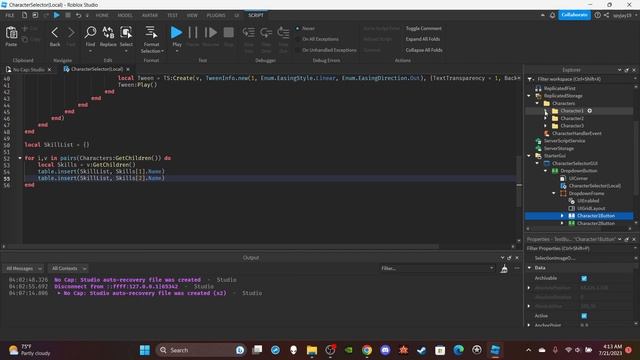Image resolution: width=640 pixels, height=360 pixels.
Task: Open the Replace tool
Action: pyautogui.click(x=108, y=32)
